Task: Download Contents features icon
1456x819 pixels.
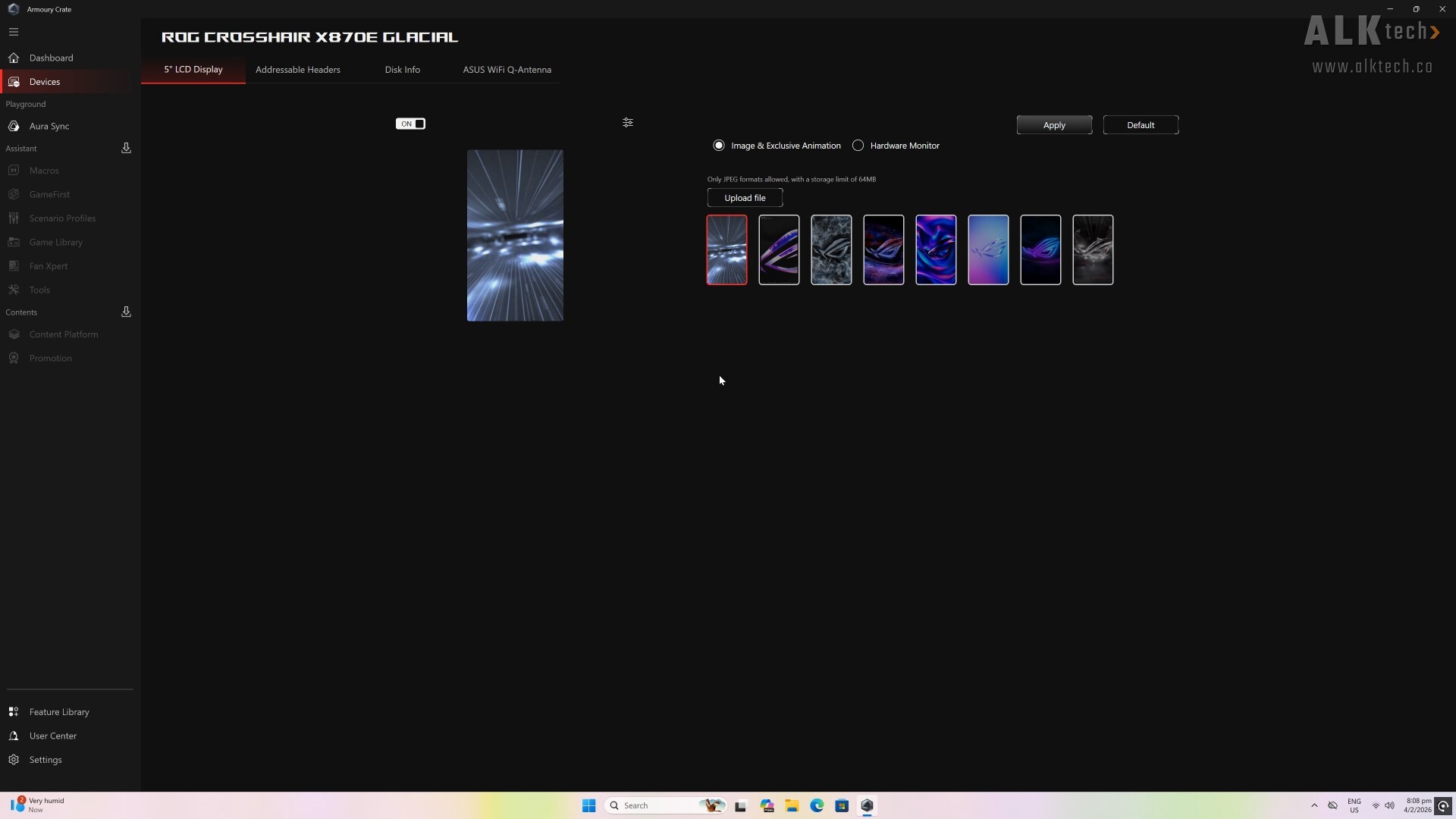Action: pos(126,312)
